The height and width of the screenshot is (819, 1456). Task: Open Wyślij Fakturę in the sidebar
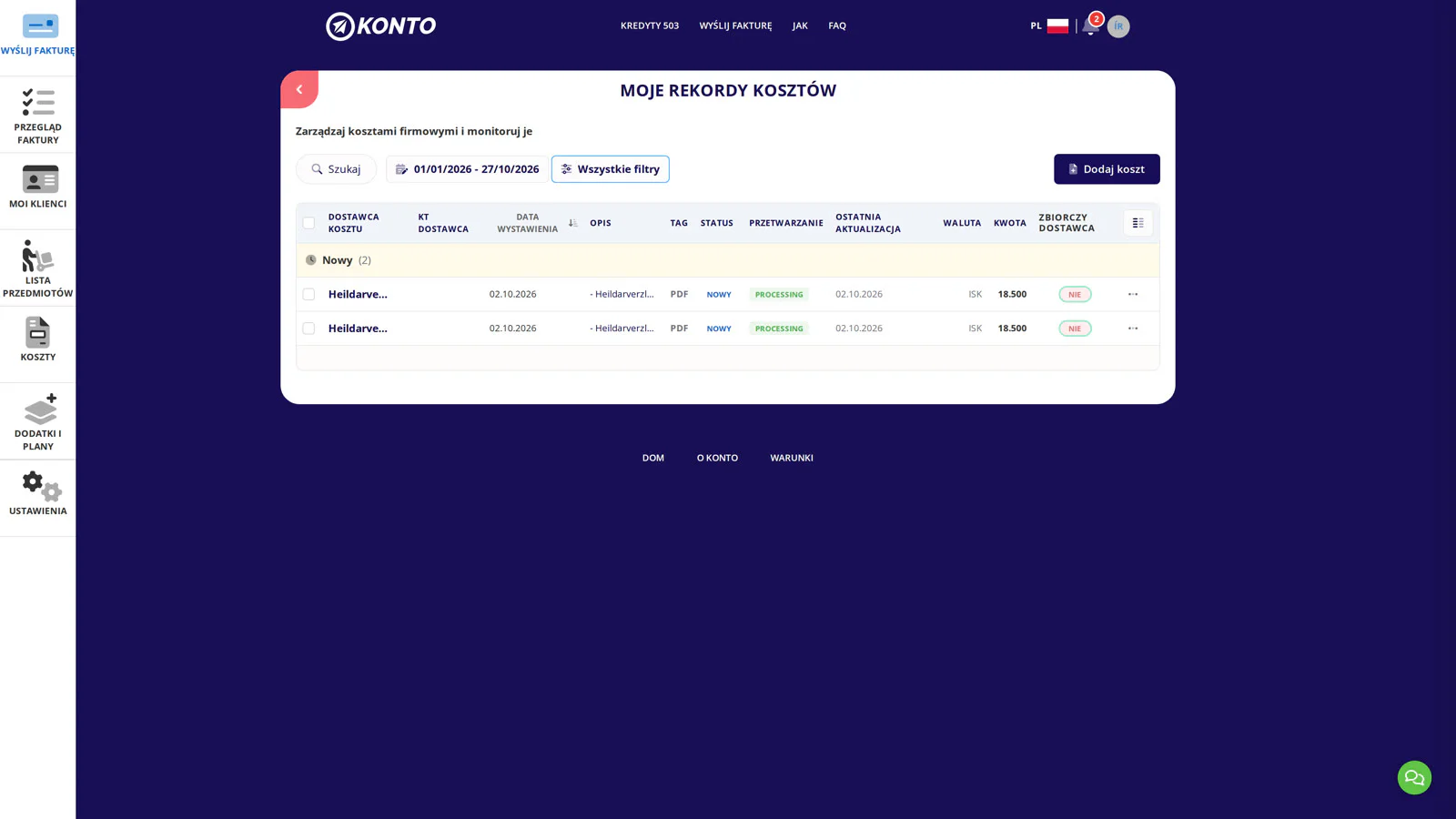coord(37,35)
